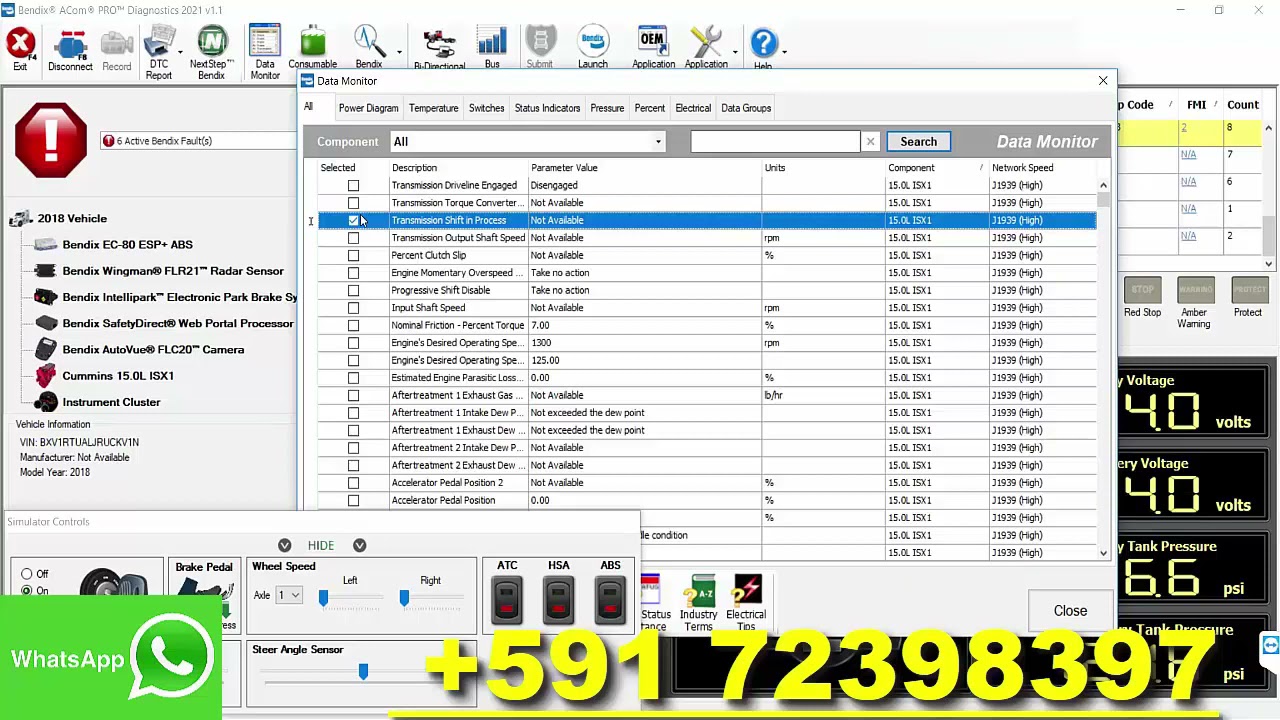Click the Record toolbar icon
Screen dimensions: 1280x720
[116, 50]
